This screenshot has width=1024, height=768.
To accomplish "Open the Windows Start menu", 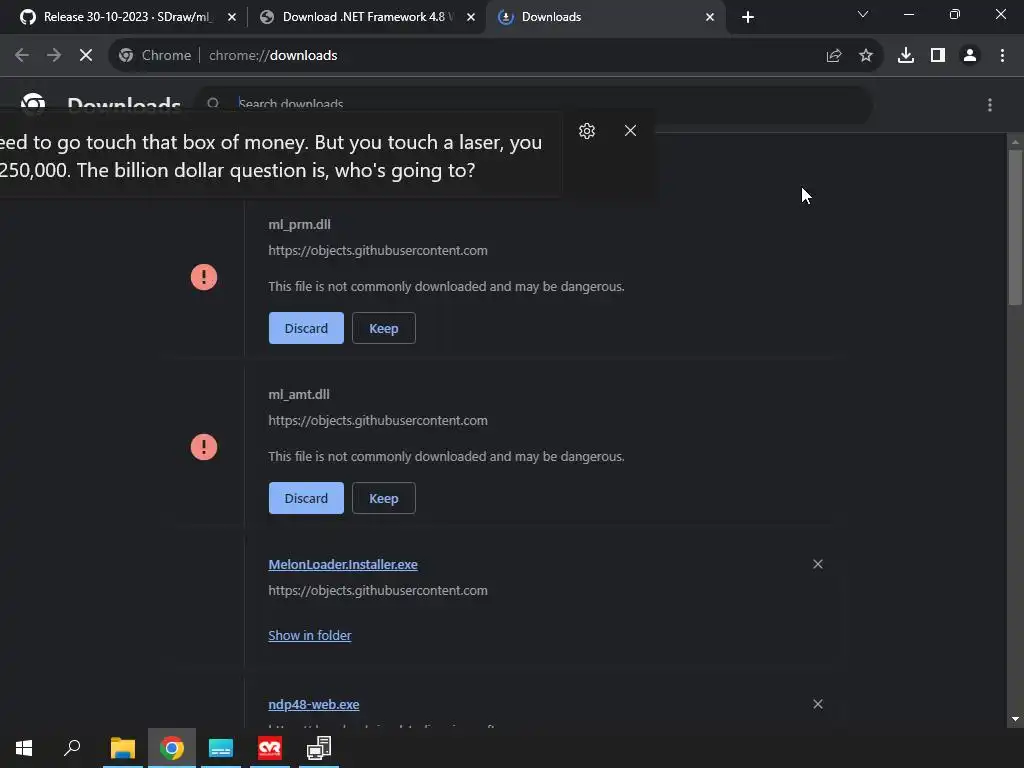I will (x=24, y=748).
